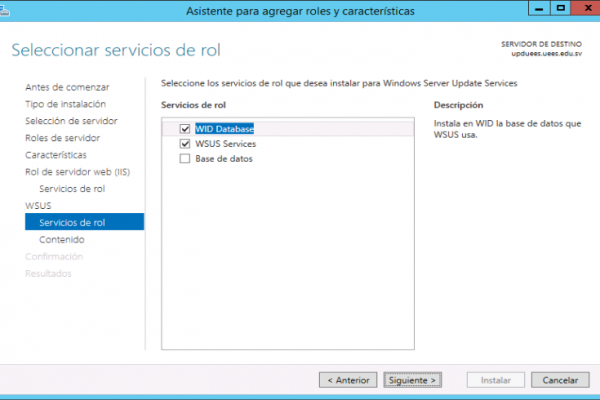600x400 pixels.
Task: Close the wizard window
Action: pos(586,8)
